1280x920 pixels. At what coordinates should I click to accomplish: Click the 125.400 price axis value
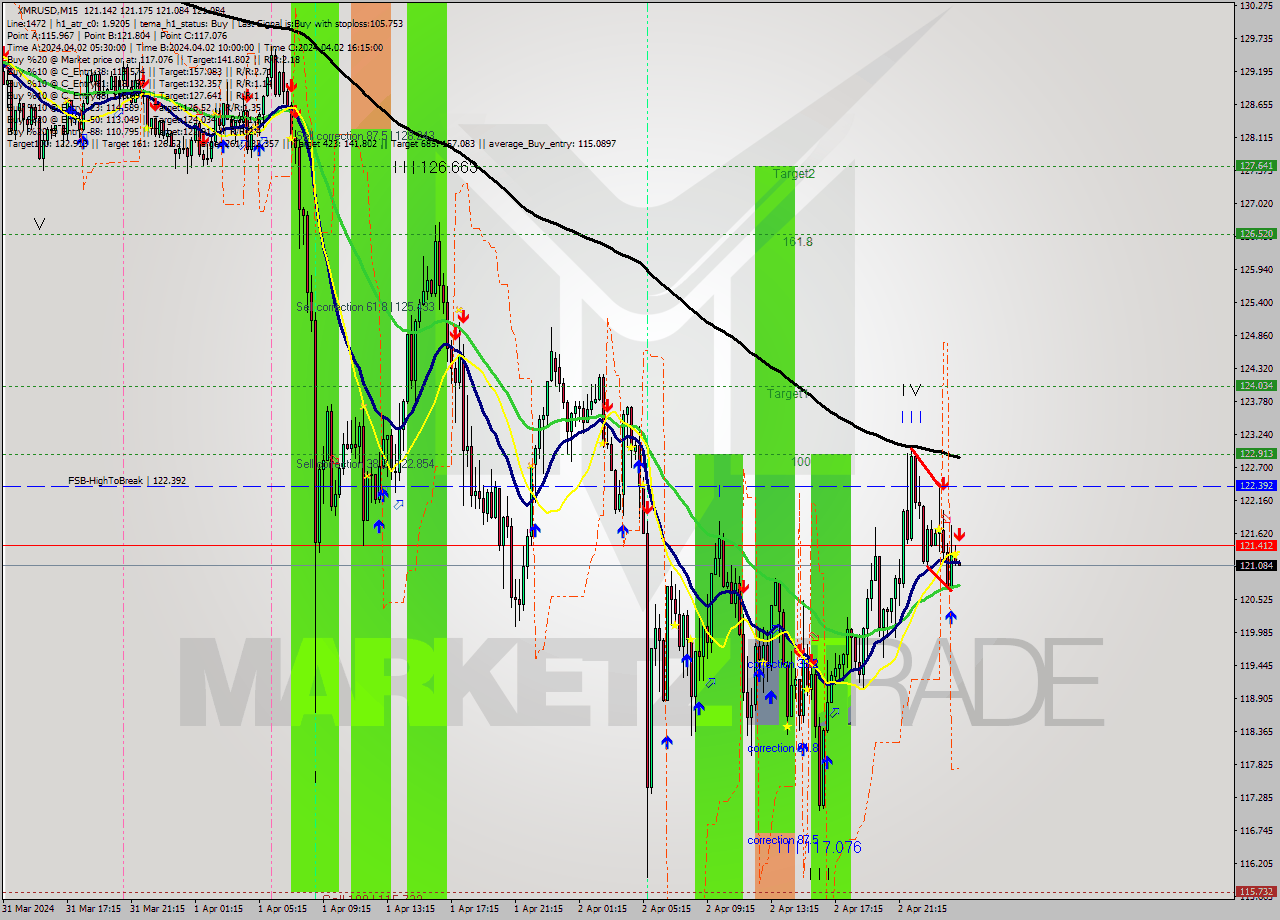coord(1257,303)
